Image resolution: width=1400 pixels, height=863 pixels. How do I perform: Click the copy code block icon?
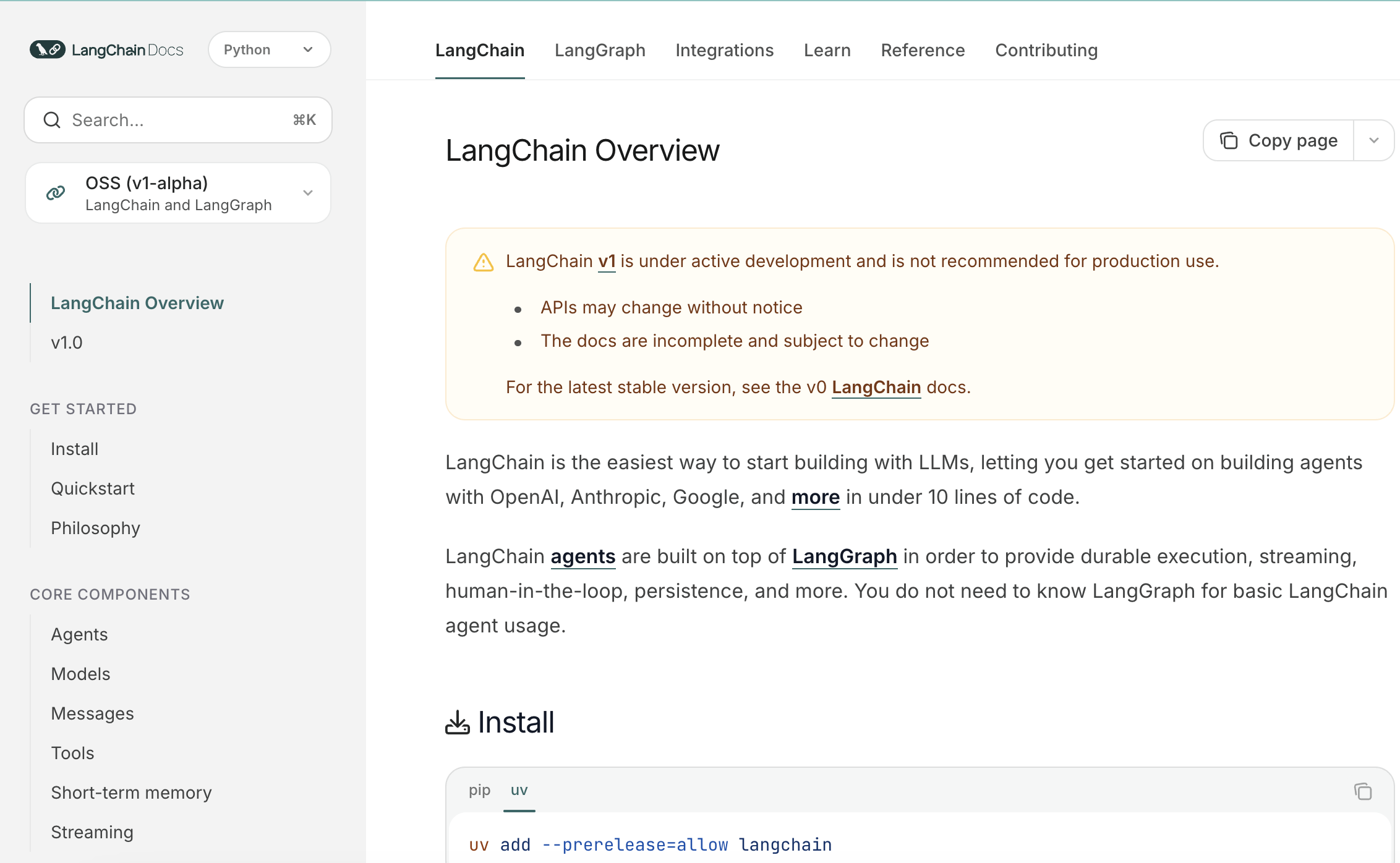pos(1362,791)
